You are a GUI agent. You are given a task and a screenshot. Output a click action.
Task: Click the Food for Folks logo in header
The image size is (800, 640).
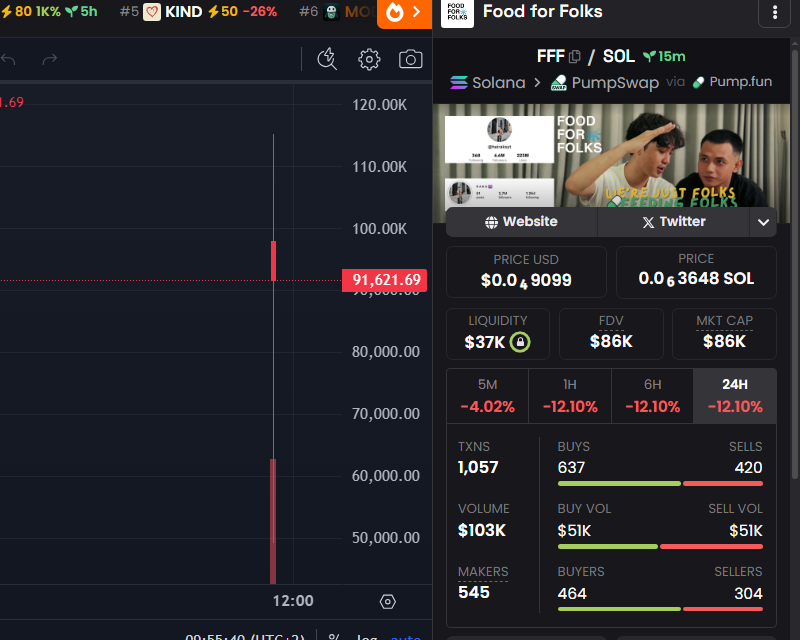(x=457, y=13)
